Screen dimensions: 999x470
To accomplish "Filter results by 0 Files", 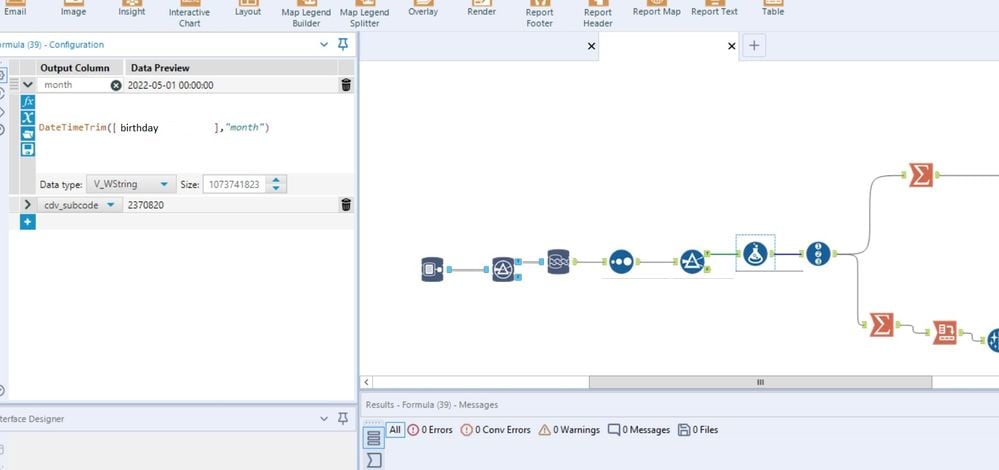I will coord(698,430).
